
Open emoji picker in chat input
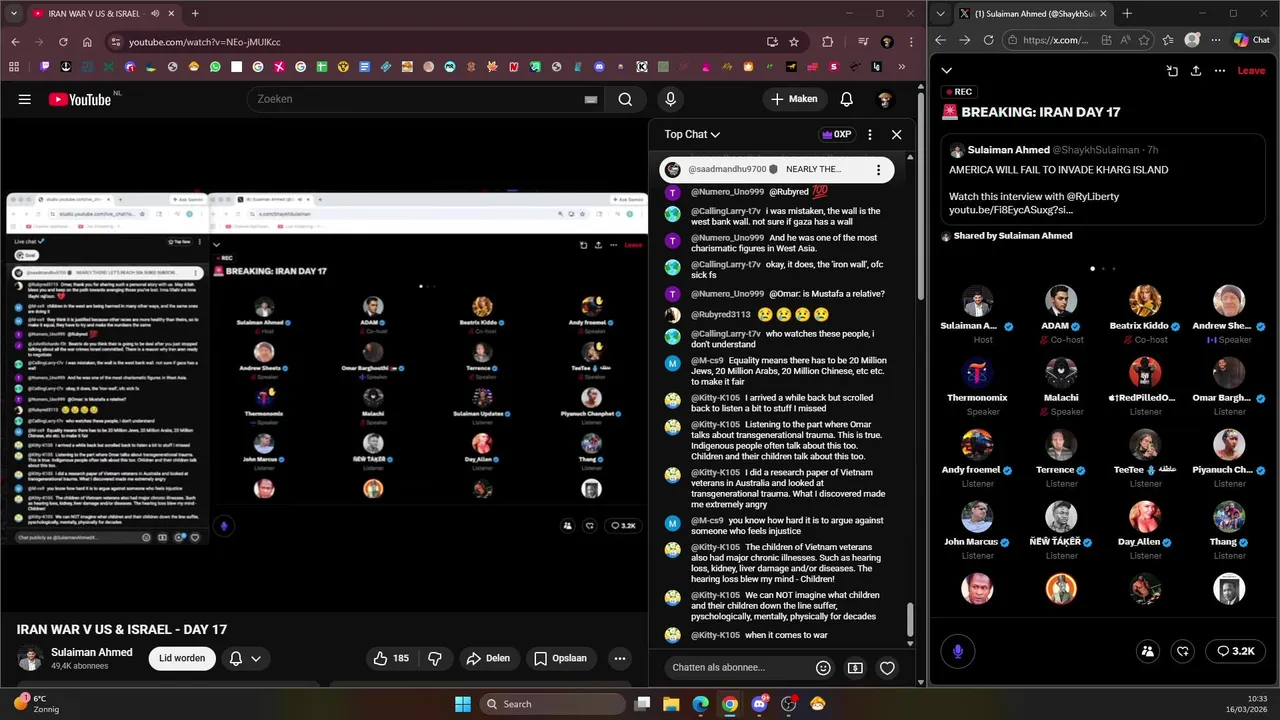click(x=823, y=667)
